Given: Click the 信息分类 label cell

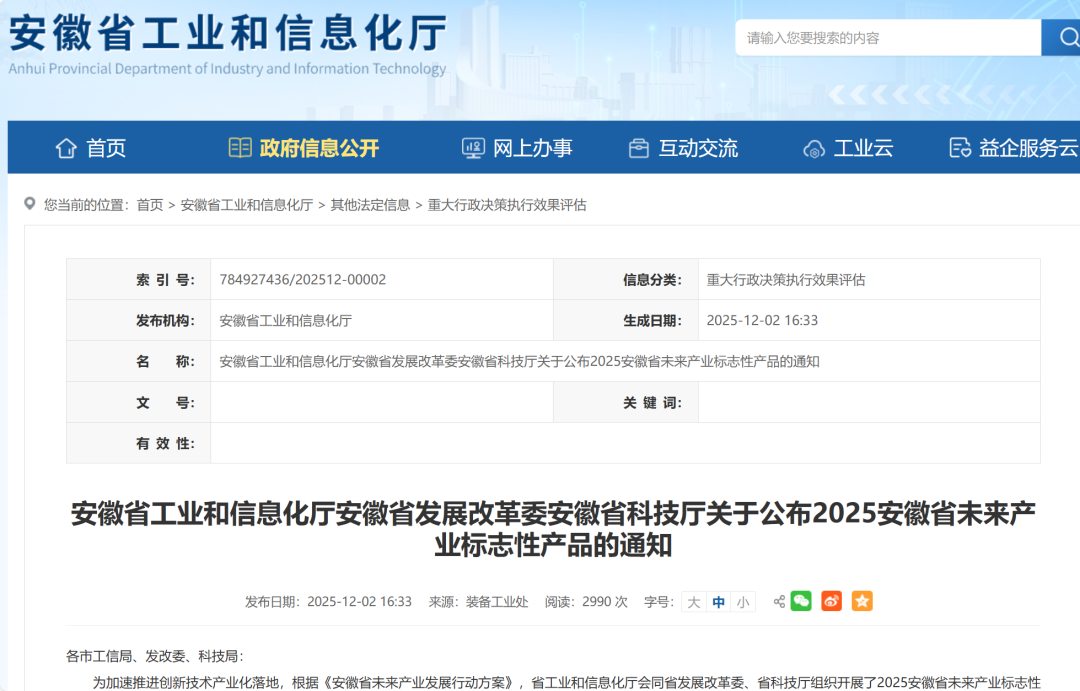Looking at the screenshot, I should (626, 280).
